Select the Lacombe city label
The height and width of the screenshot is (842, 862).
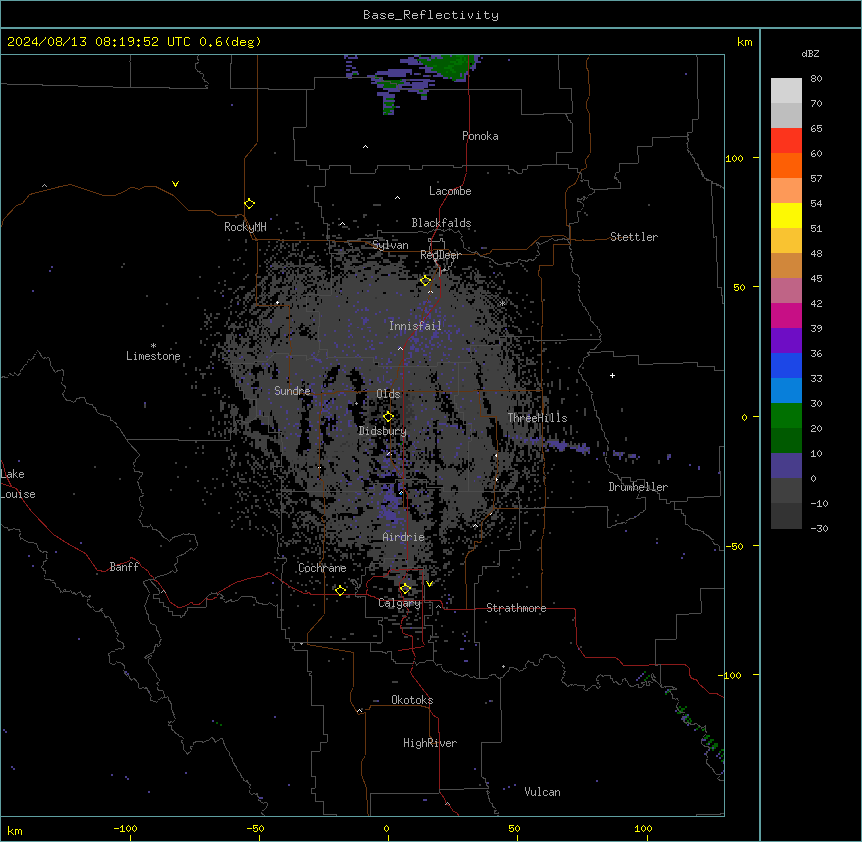450,191
